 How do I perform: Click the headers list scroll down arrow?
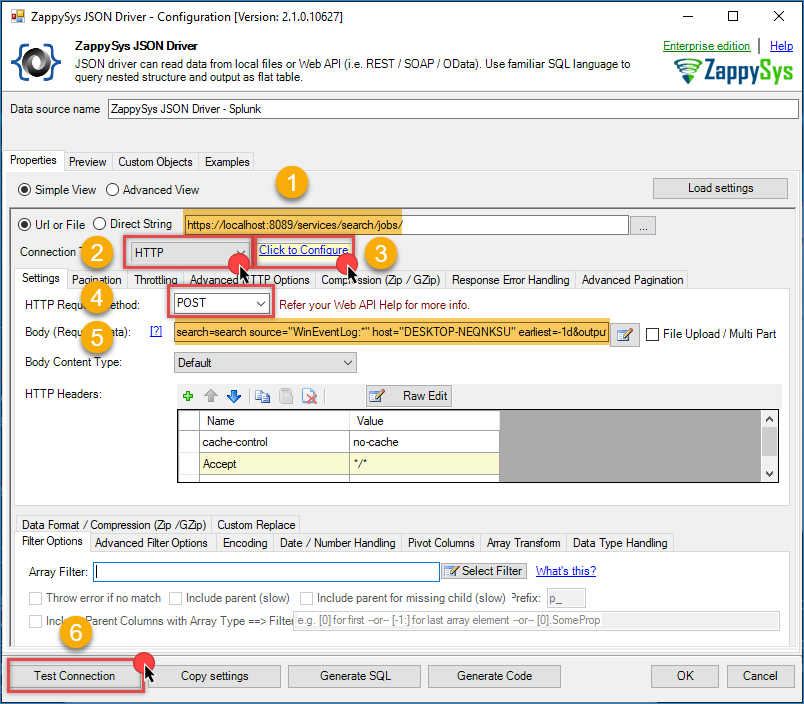tap(769, 474)
